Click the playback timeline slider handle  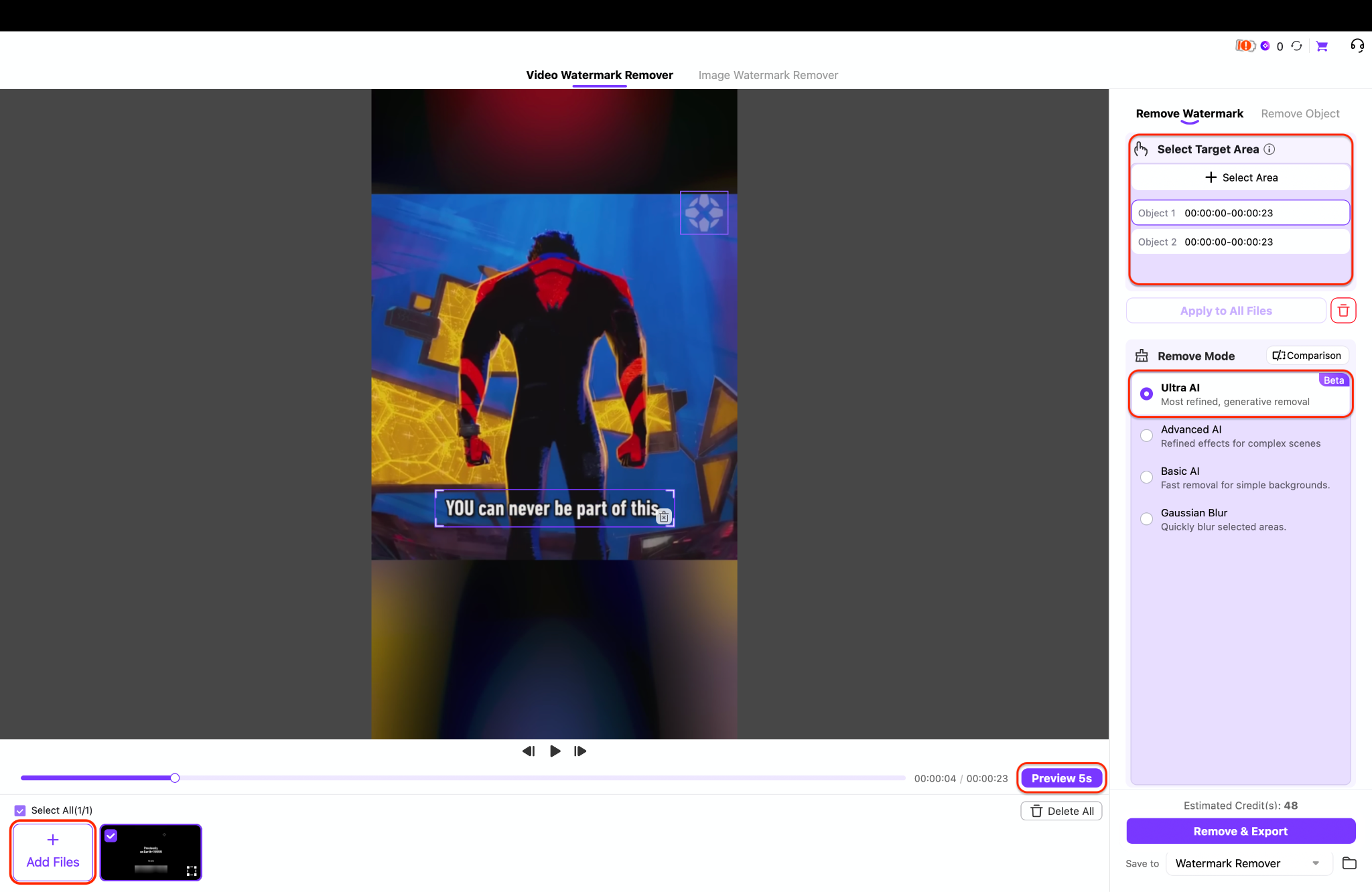pyautogui.click(x=175, y=778)
